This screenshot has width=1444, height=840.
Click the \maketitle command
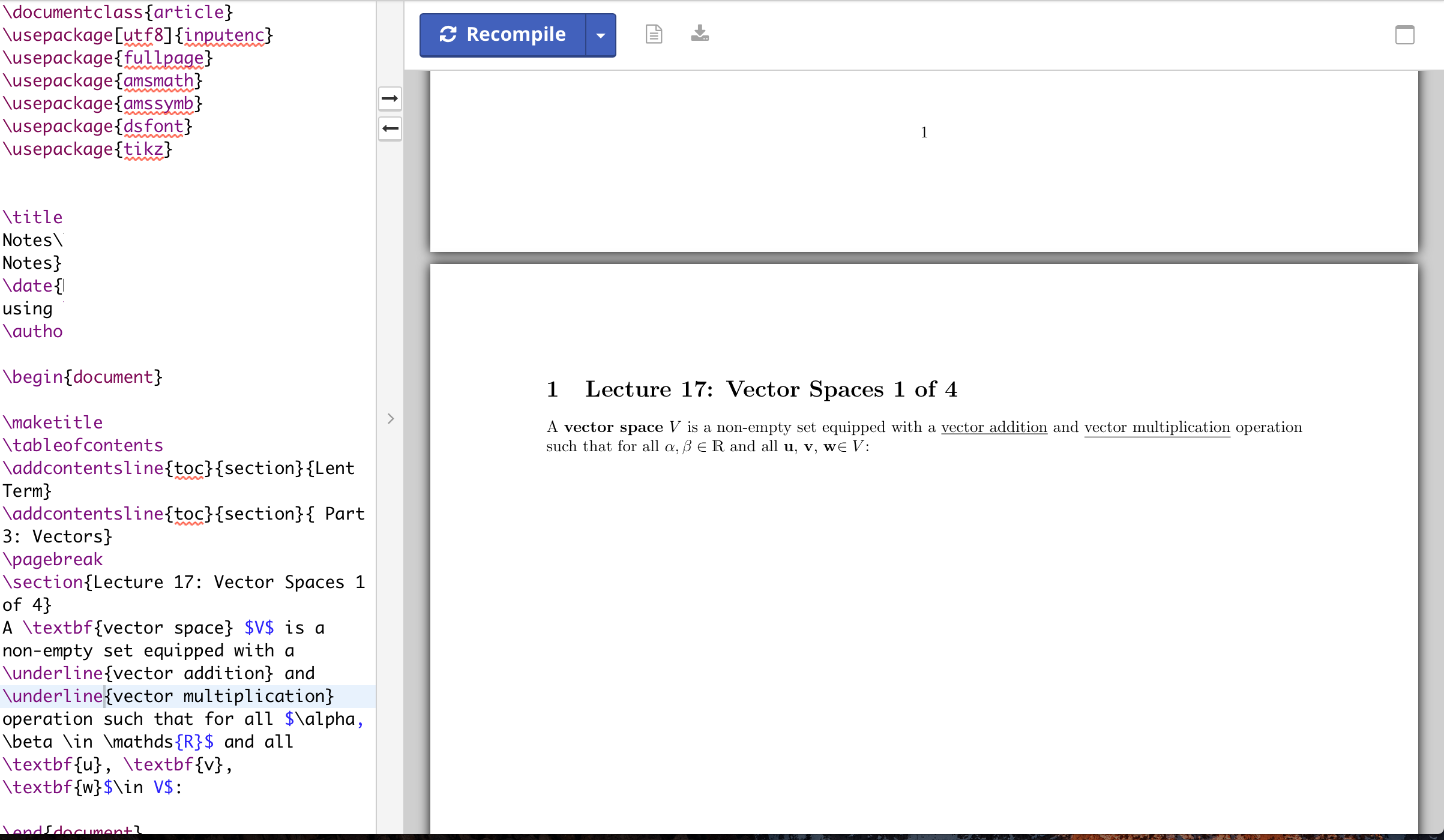tap(53, 422)
